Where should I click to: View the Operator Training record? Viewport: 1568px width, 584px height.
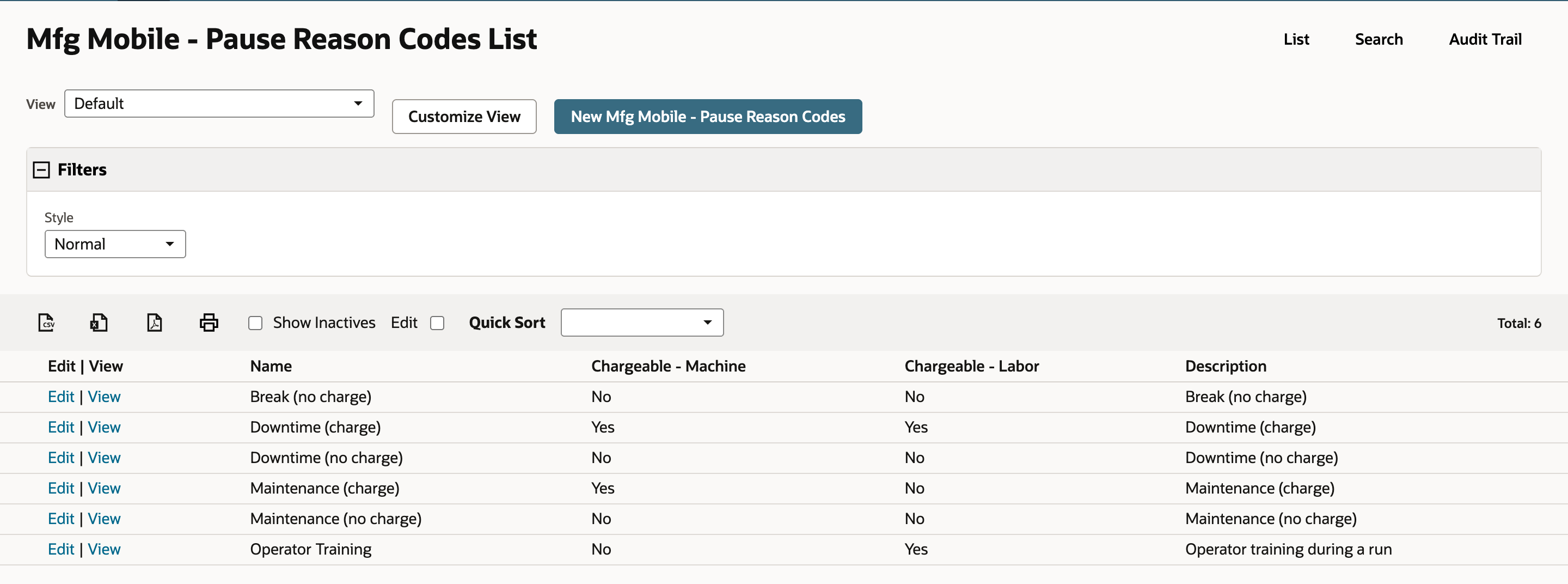[x=104, y=549]
